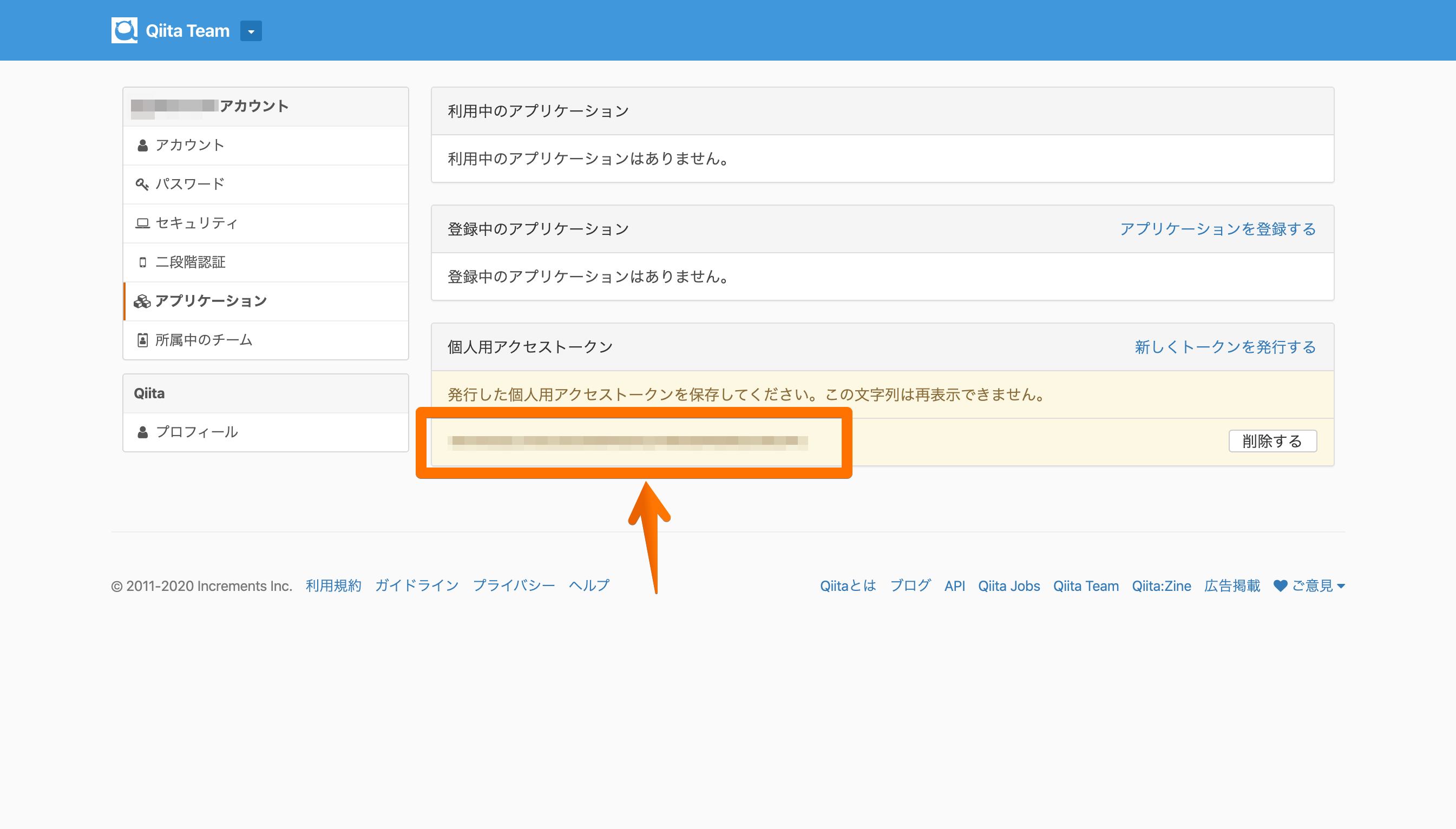Screen dimensions: 1456x829
Task: Go to プロフィール in the Qiita section
Action: [196, 432]
